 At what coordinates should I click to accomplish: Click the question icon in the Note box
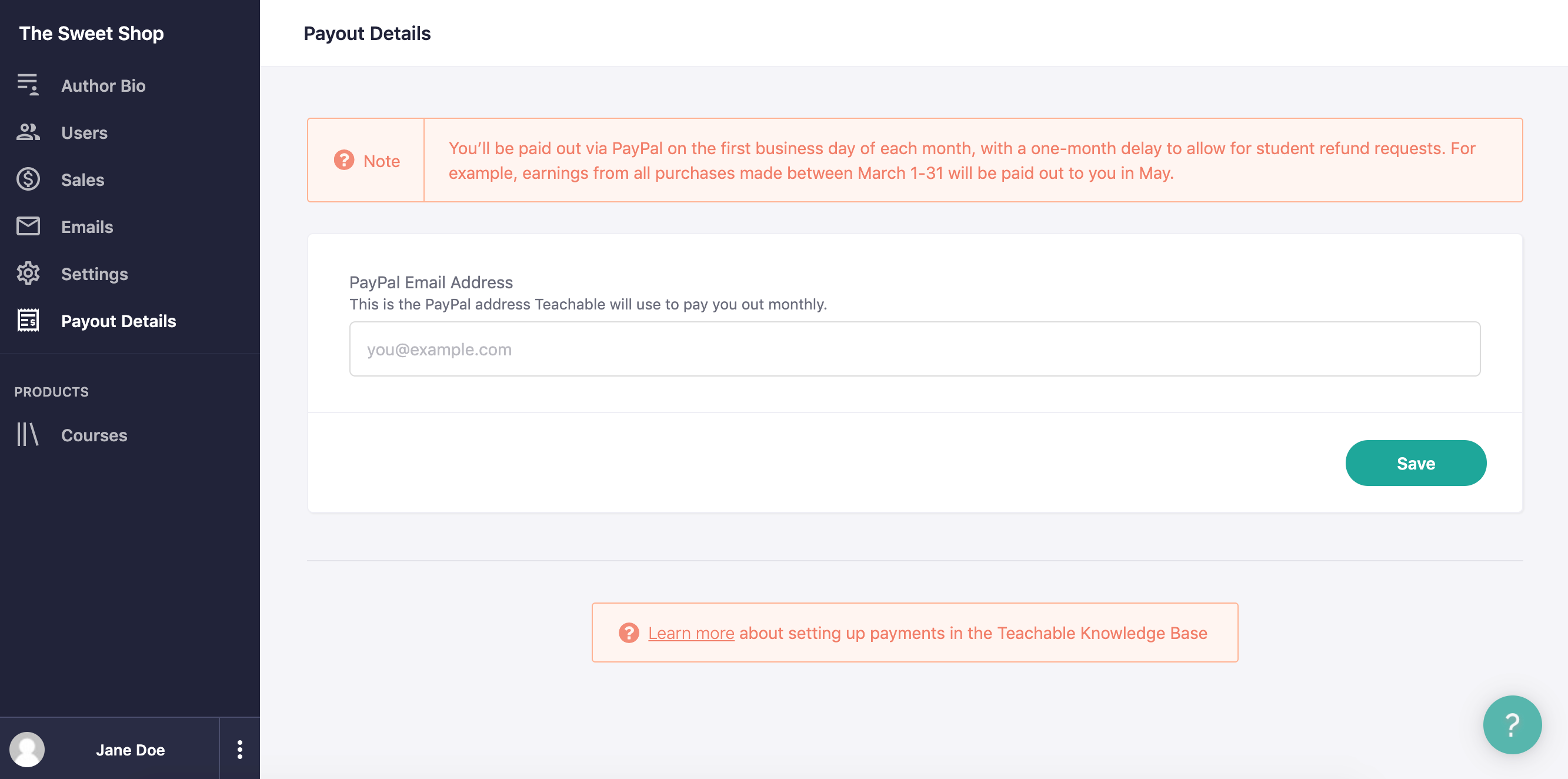pos(344,160)
